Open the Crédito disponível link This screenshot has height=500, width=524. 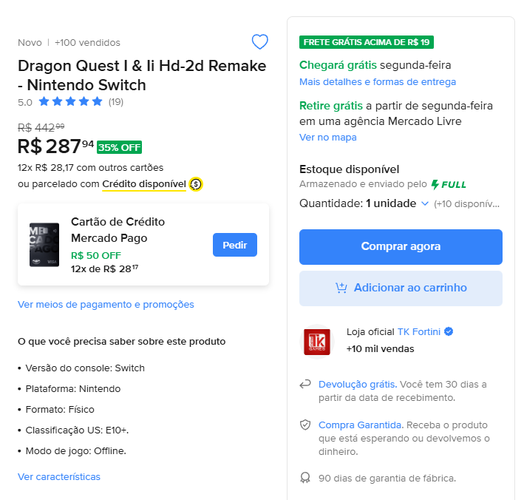(144, 184)
